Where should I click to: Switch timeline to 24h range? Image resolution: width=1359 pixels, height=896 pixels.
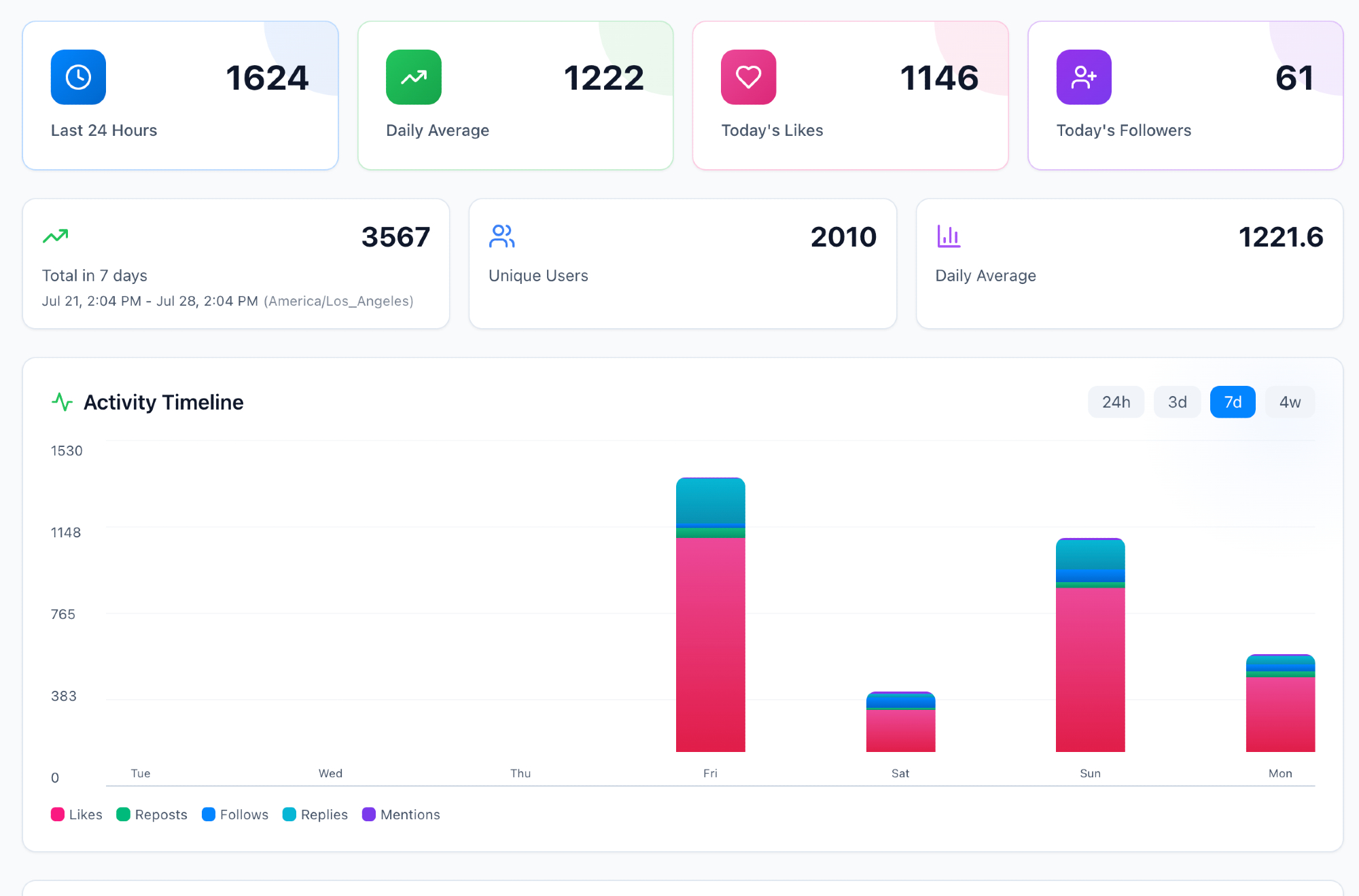coord(1116,402)
